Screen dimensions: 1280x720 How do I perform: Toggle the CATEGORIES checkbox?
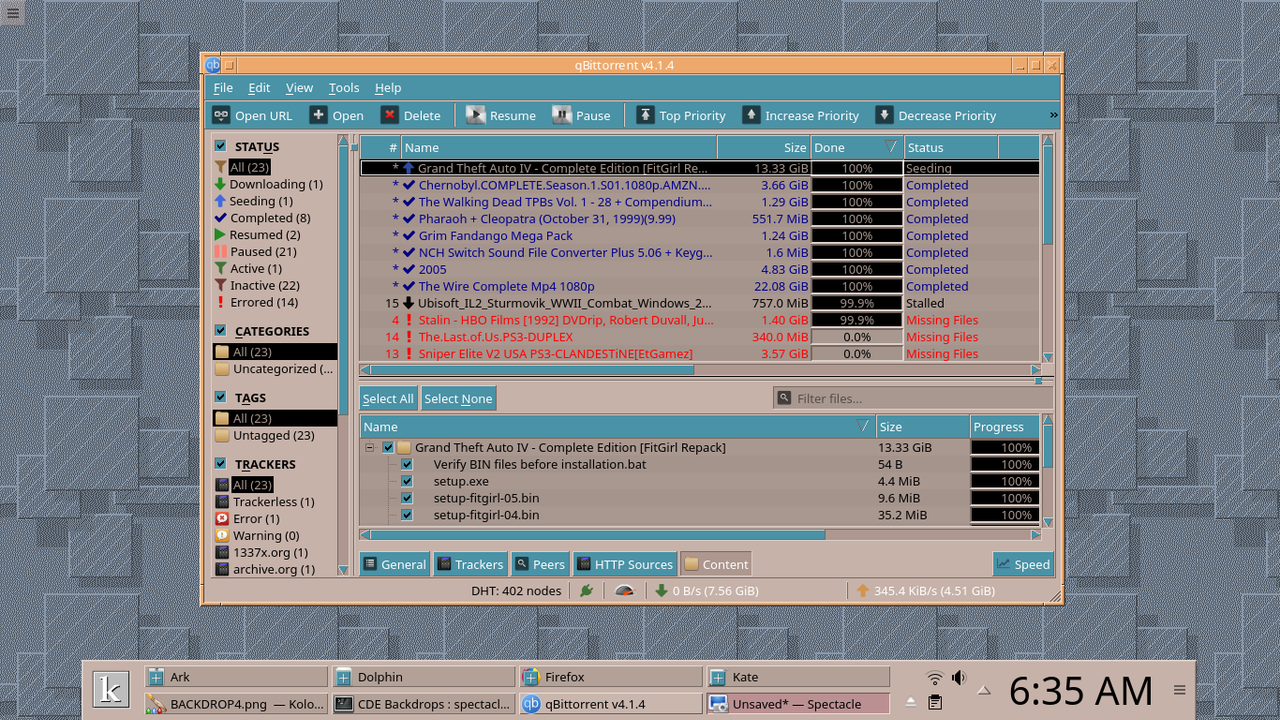pos(221,330)
